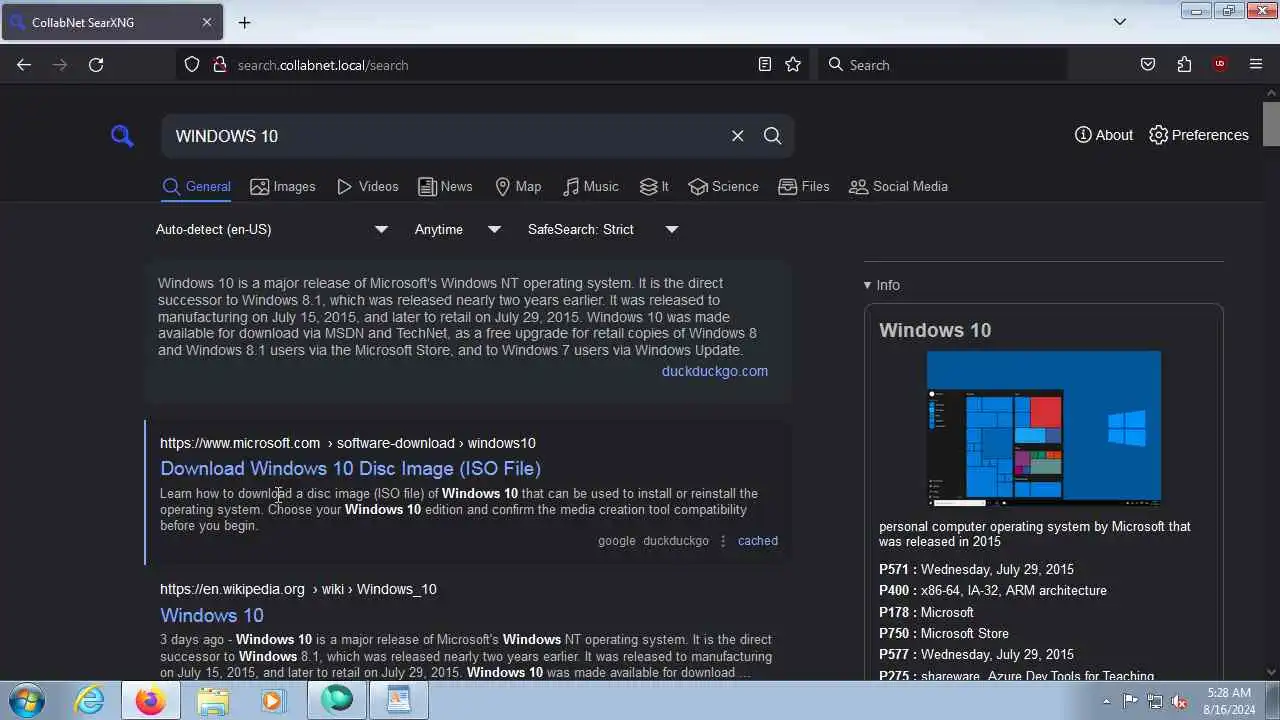Launch Internet Explorer from taskbar
The height and width of the screenshot is (720, 1280).
90,700
